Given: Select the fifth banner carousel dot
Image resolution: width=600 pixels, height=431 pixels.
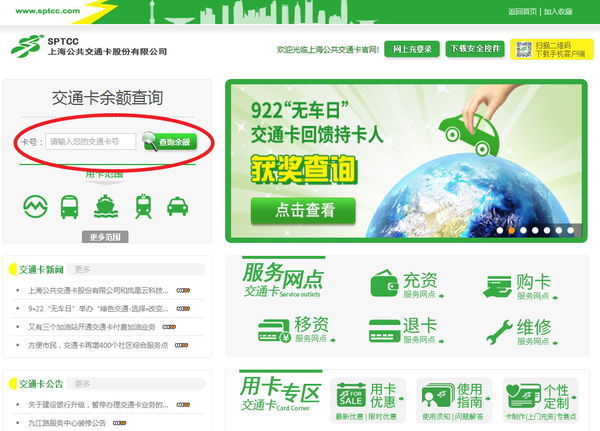Looking at the screenshot, I should click(x=547, y=230).
